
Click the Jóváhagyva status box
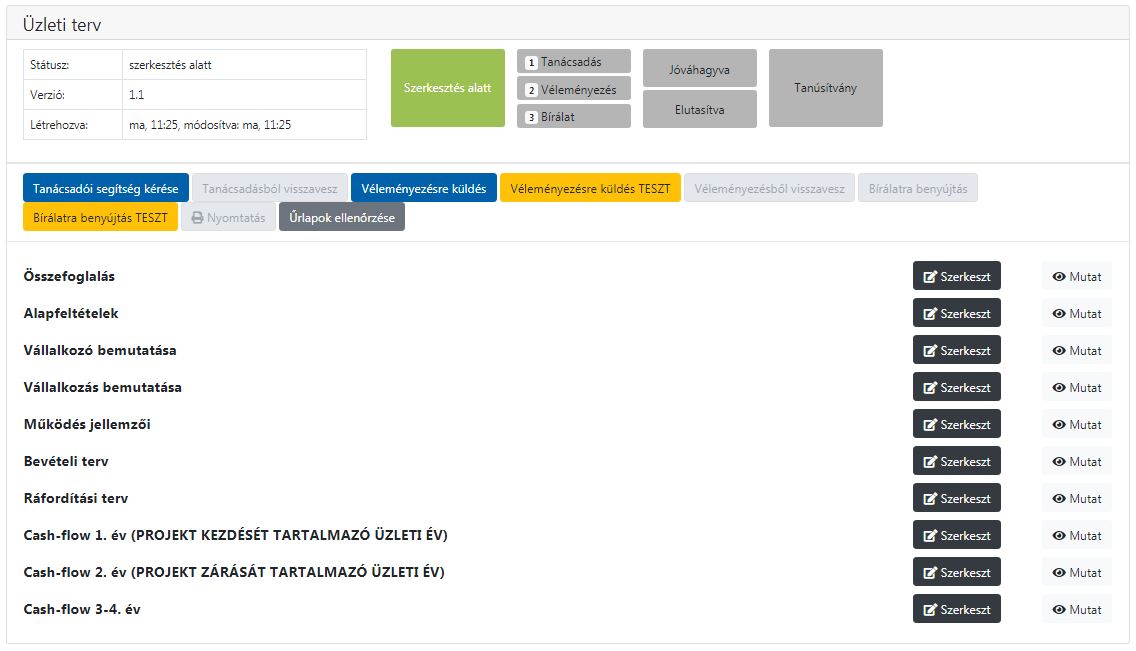[x=699, y=70]
